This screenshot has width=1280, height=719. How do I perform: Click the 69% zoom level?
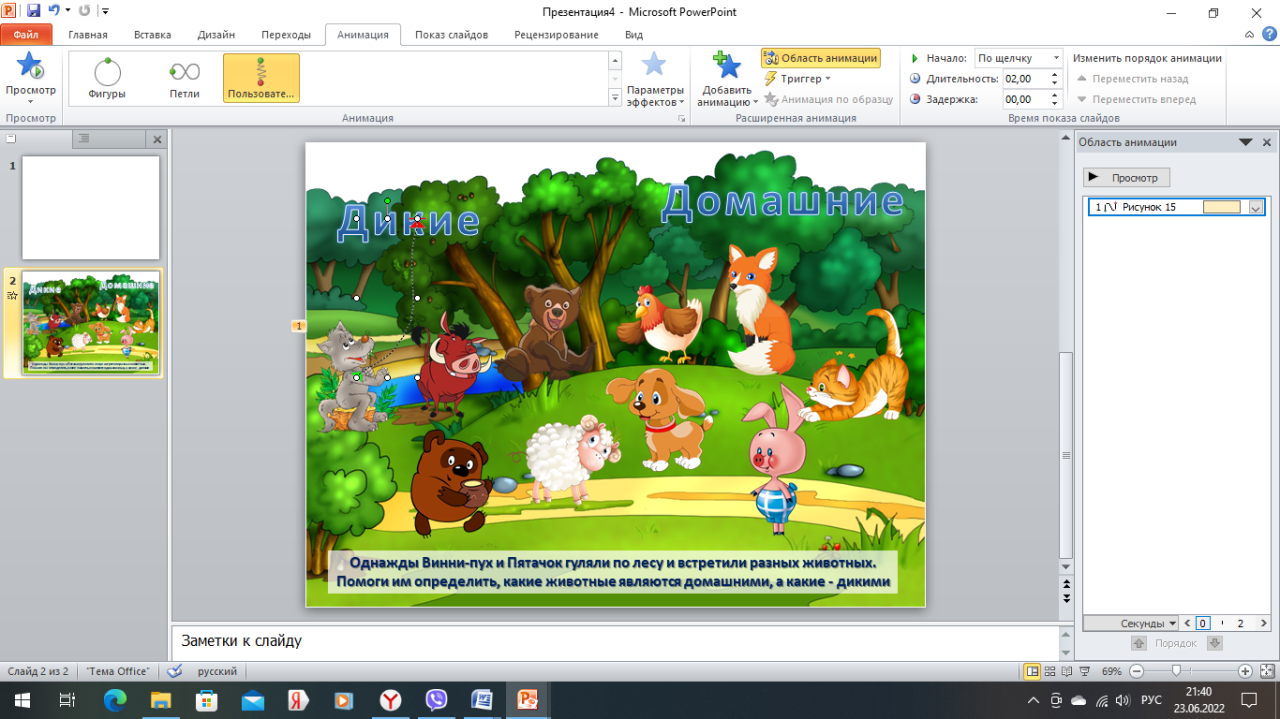(1111, 671)
